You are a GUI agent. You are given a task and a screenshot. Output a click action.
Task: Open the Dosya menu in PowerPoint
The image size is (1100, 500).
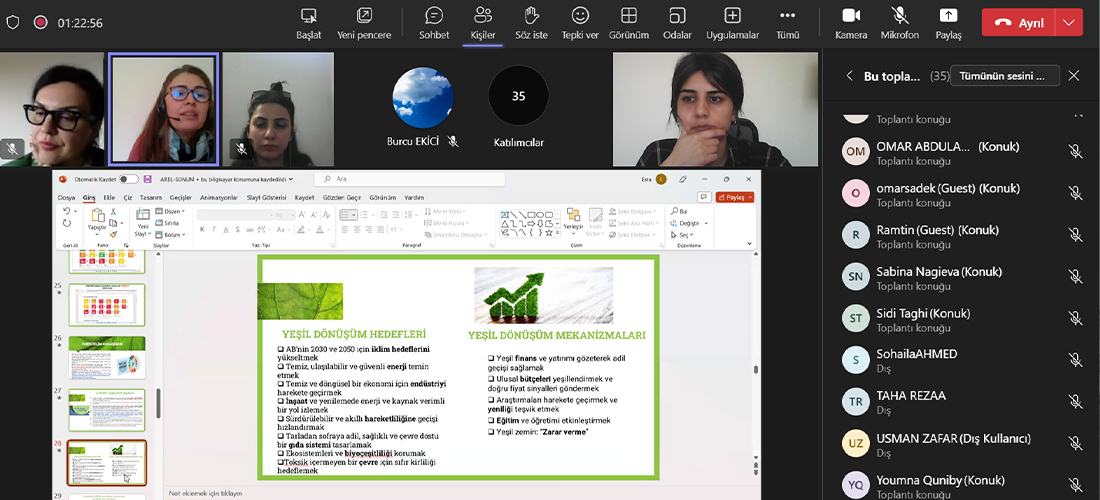click(x=66, y=198)
